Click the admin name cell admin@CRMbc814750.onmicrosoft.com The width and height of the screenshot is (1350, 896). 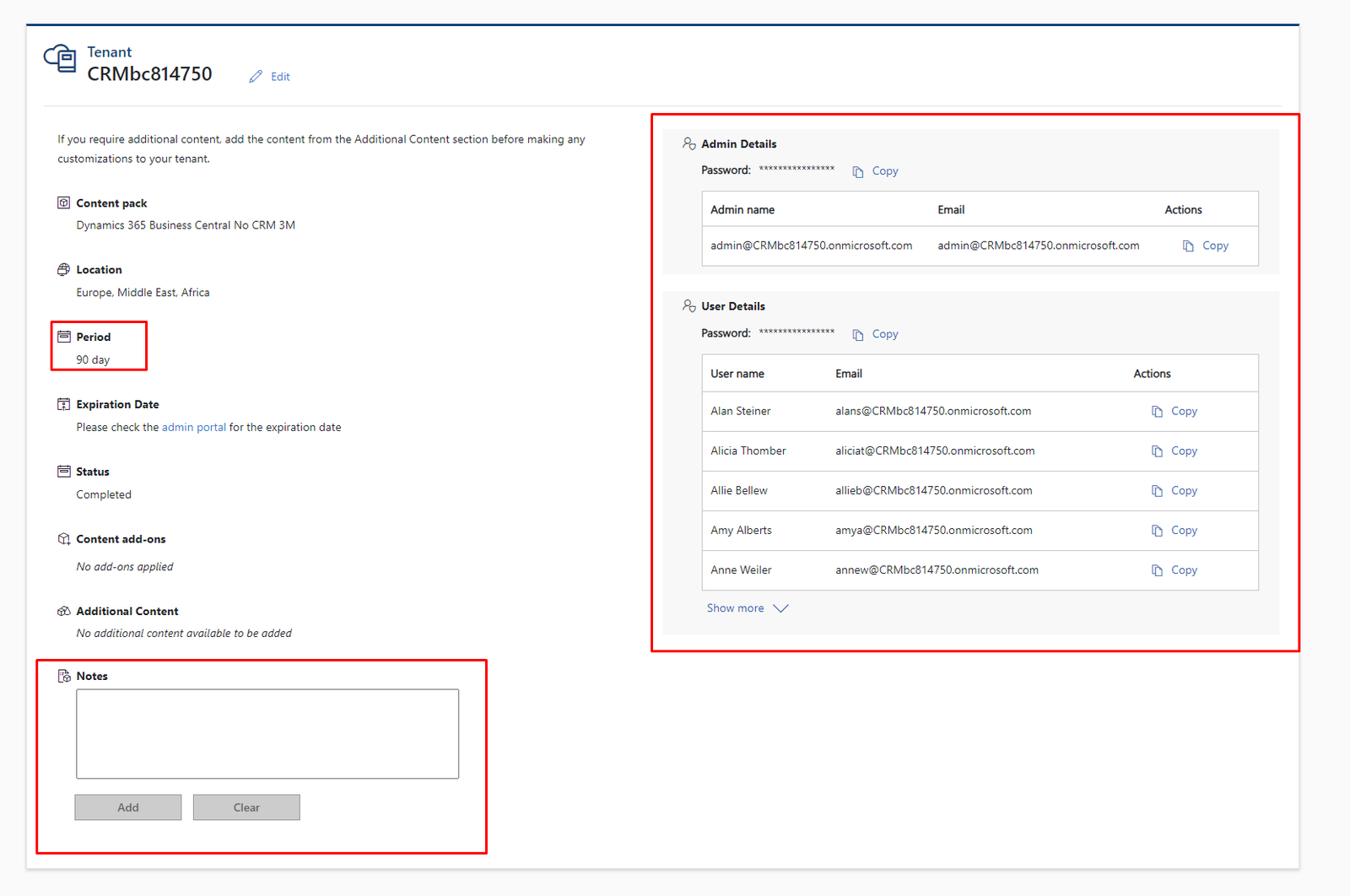(x=811, y=246)
